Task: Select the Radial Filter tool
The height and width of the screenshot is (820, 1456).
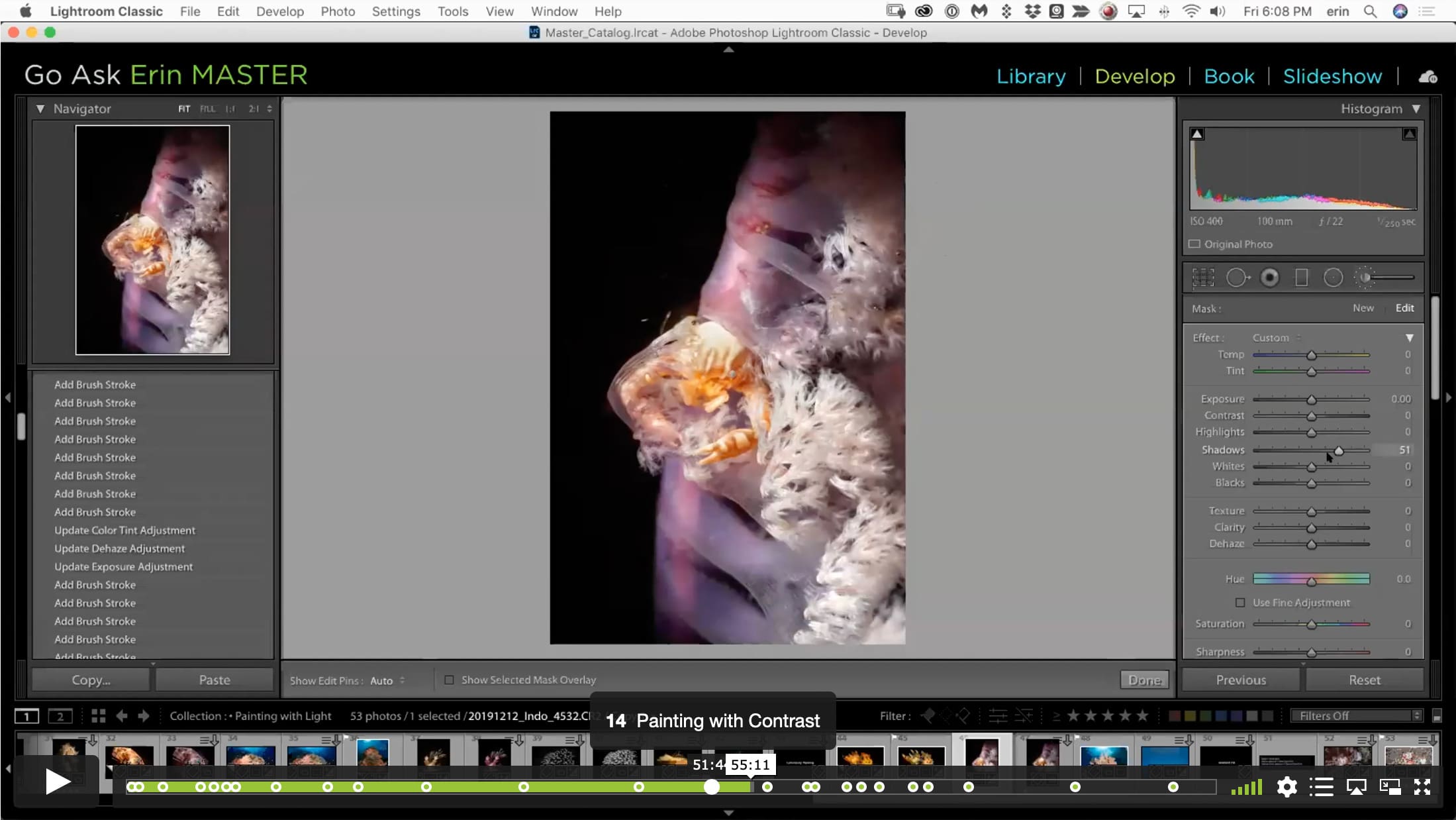Action: (x=1333, y=278)
